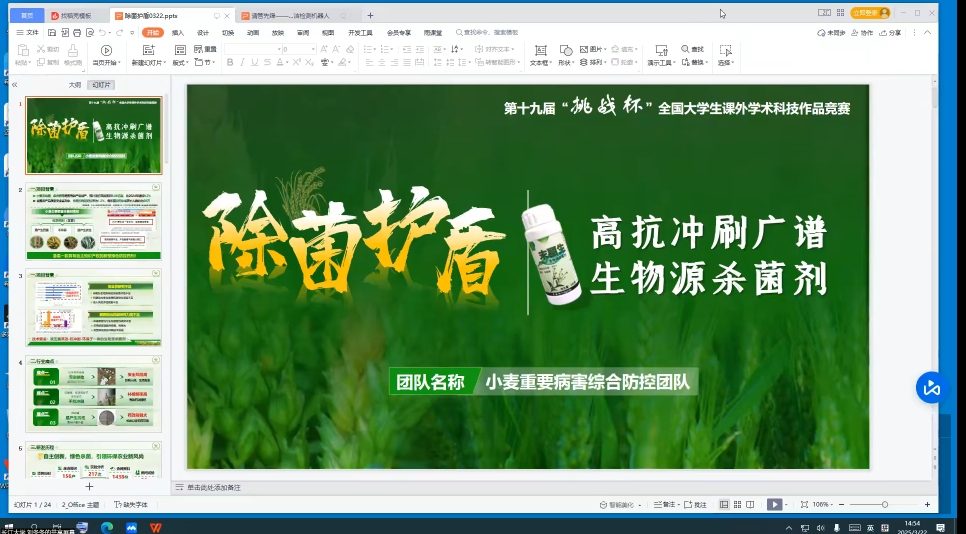This screenshot has width=966, height=534.
Task: Click the slide sorter view icon in status bar
Action: click(x=738, y=505)
